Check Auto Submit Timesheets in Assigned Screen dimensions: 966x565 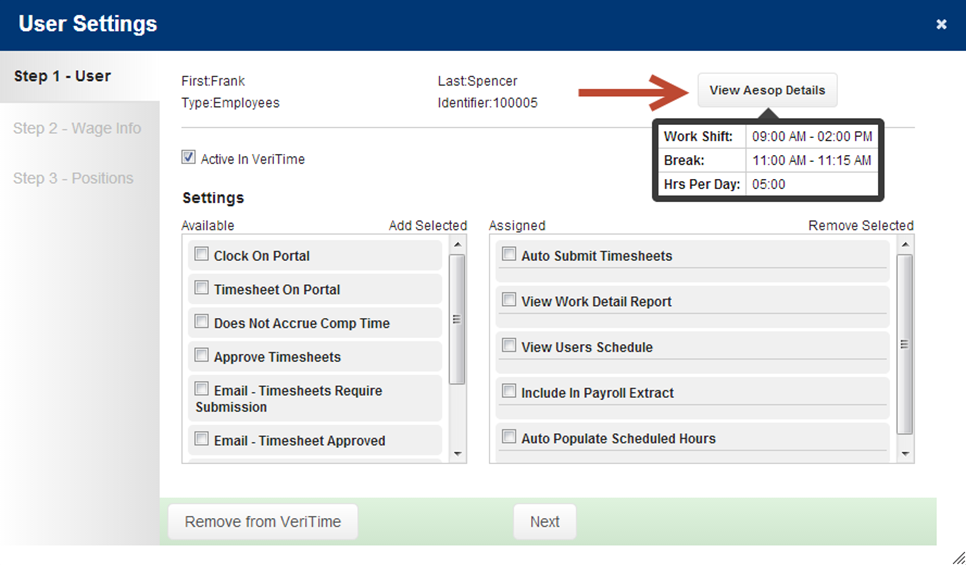[509, 254]
